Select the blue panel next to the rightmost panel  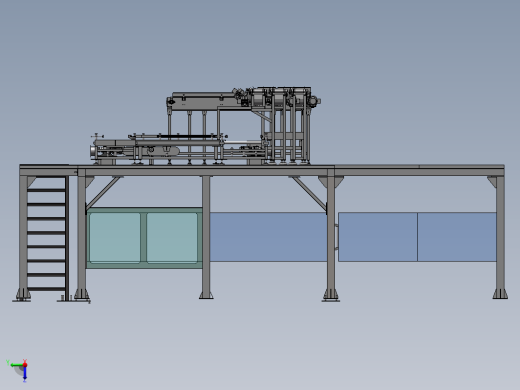pyautogui.click(x=378, y=237)
